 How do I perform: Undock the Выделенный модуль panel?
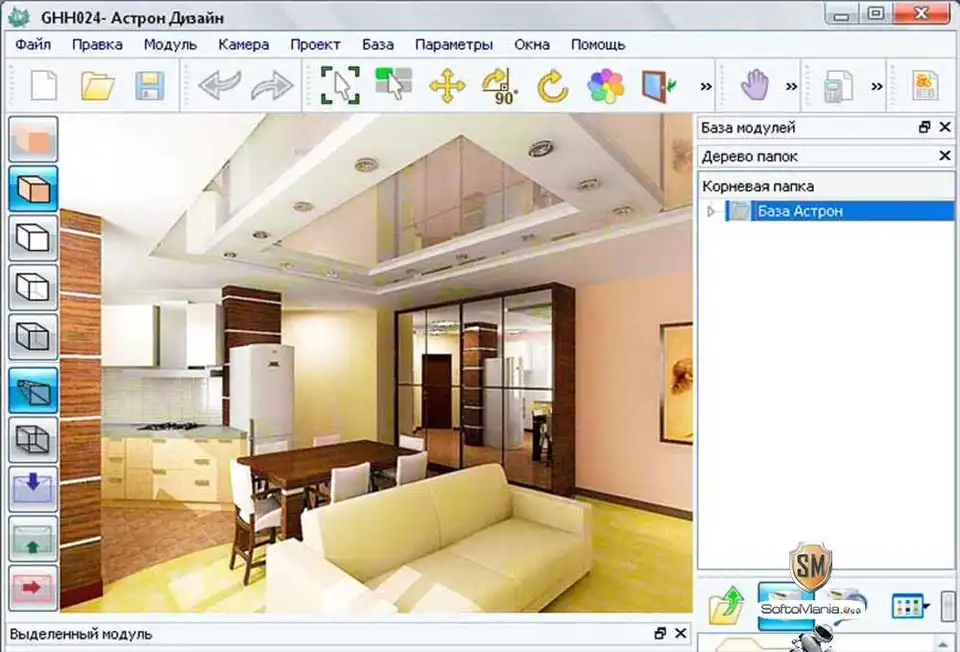(660, 634)
